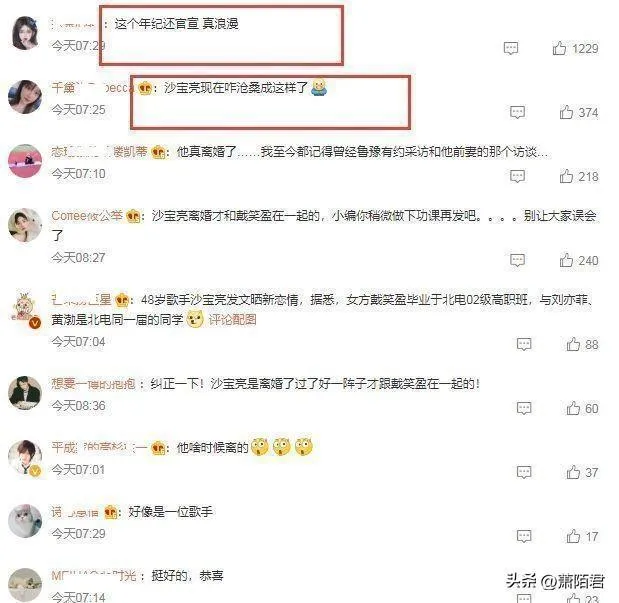The height and width of the screenshot is (603, 619).
Task: Click the white cat avatar
Action: click(x=25, y=521)
